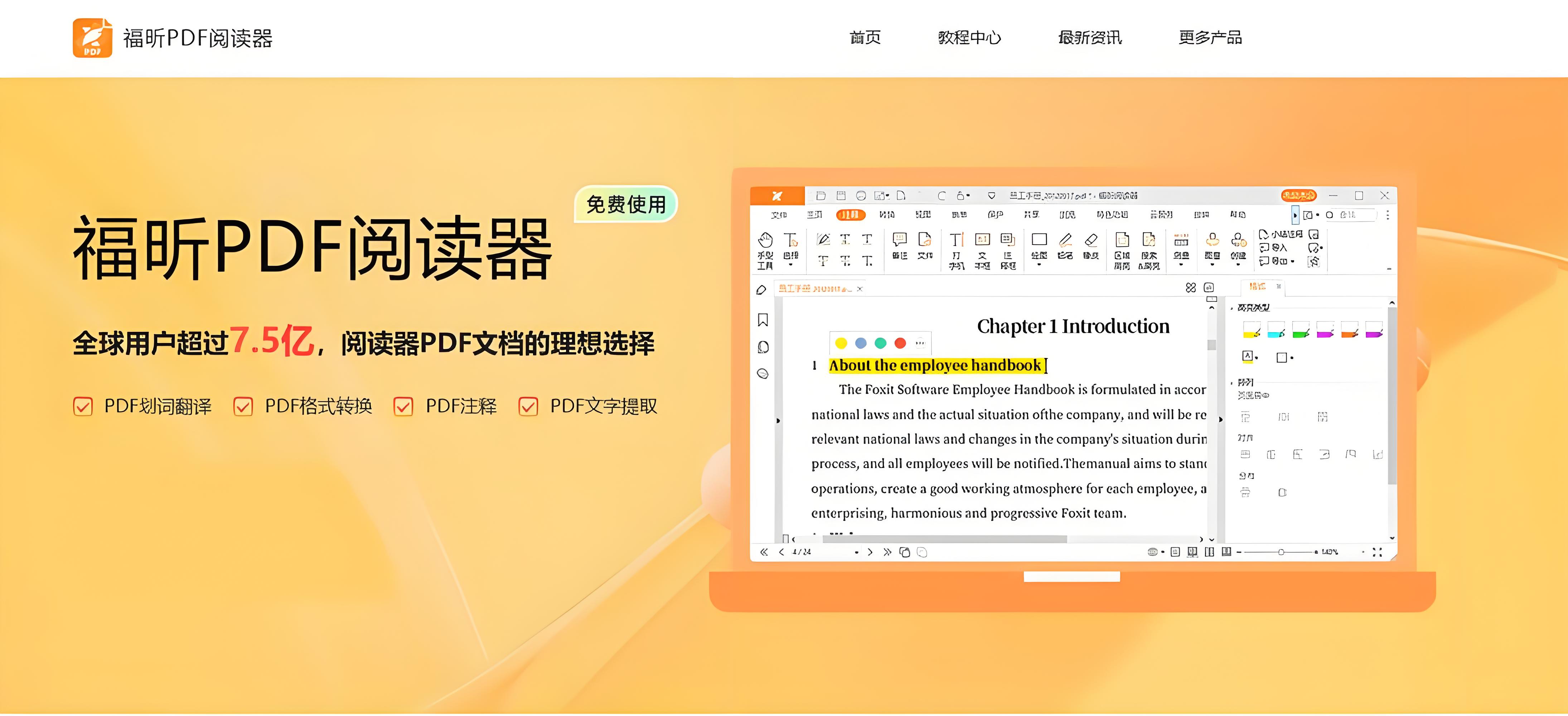
Task: Click the fullscreen icon in status bar
Action: click(1377, 552)
